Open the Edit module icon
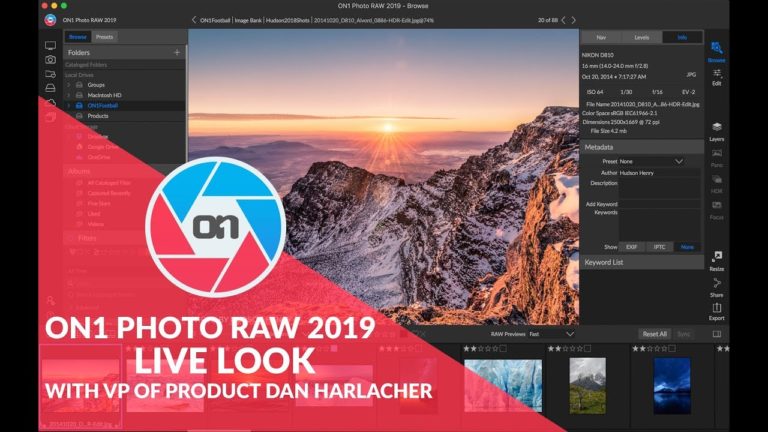The width and height of the screenshot is (768, 432). (717, 73)
